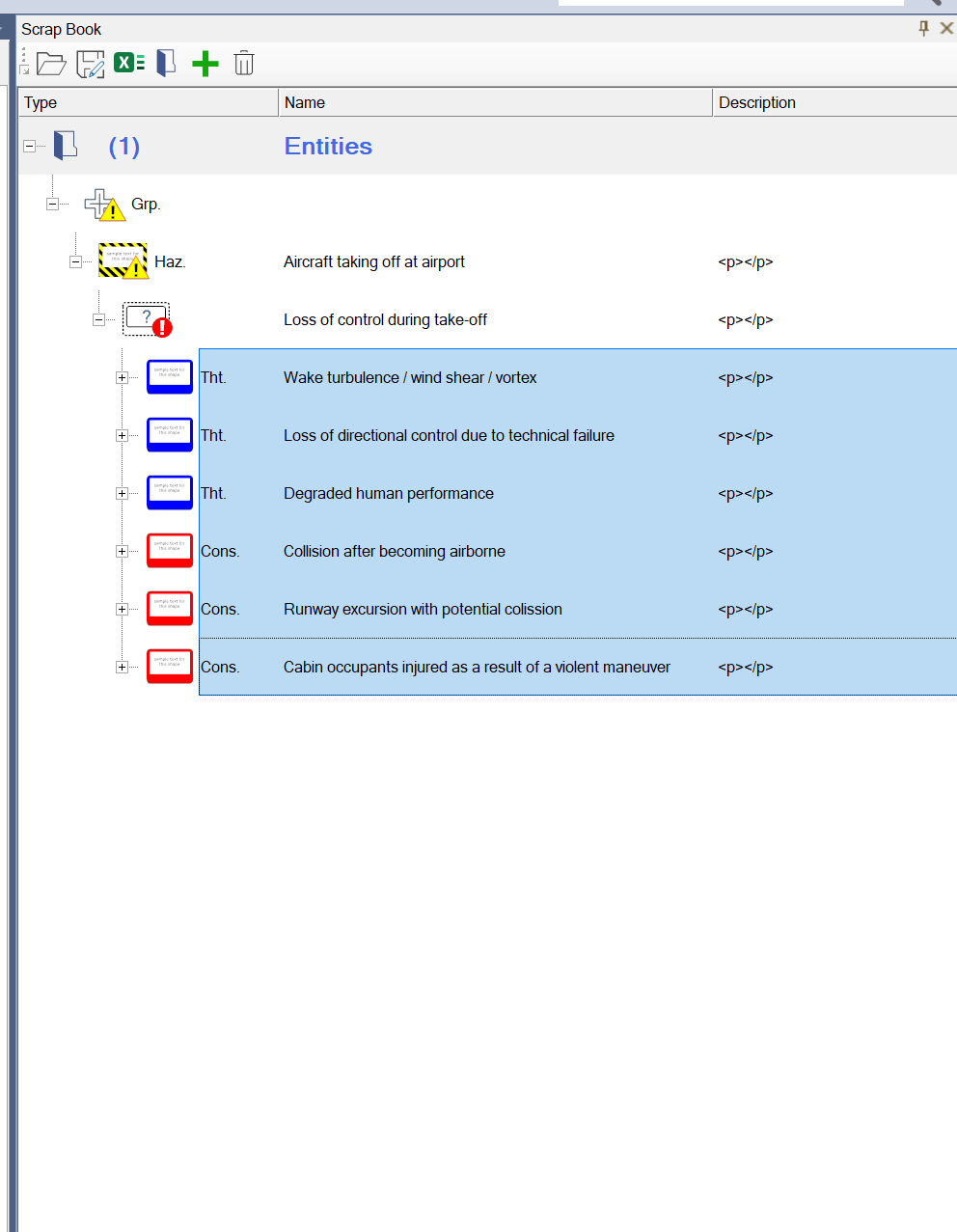Click the trash can delete icon

click(x=244, y=64)
